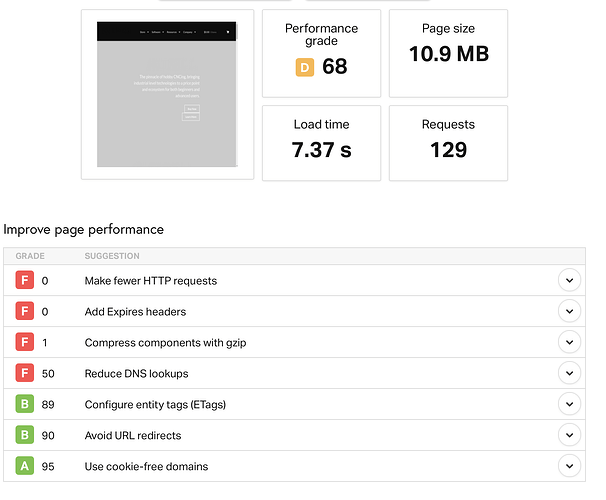Viewport: 606px width, 500px height.
Task: Click the F badge beside gzip compression
Action: 25,342
